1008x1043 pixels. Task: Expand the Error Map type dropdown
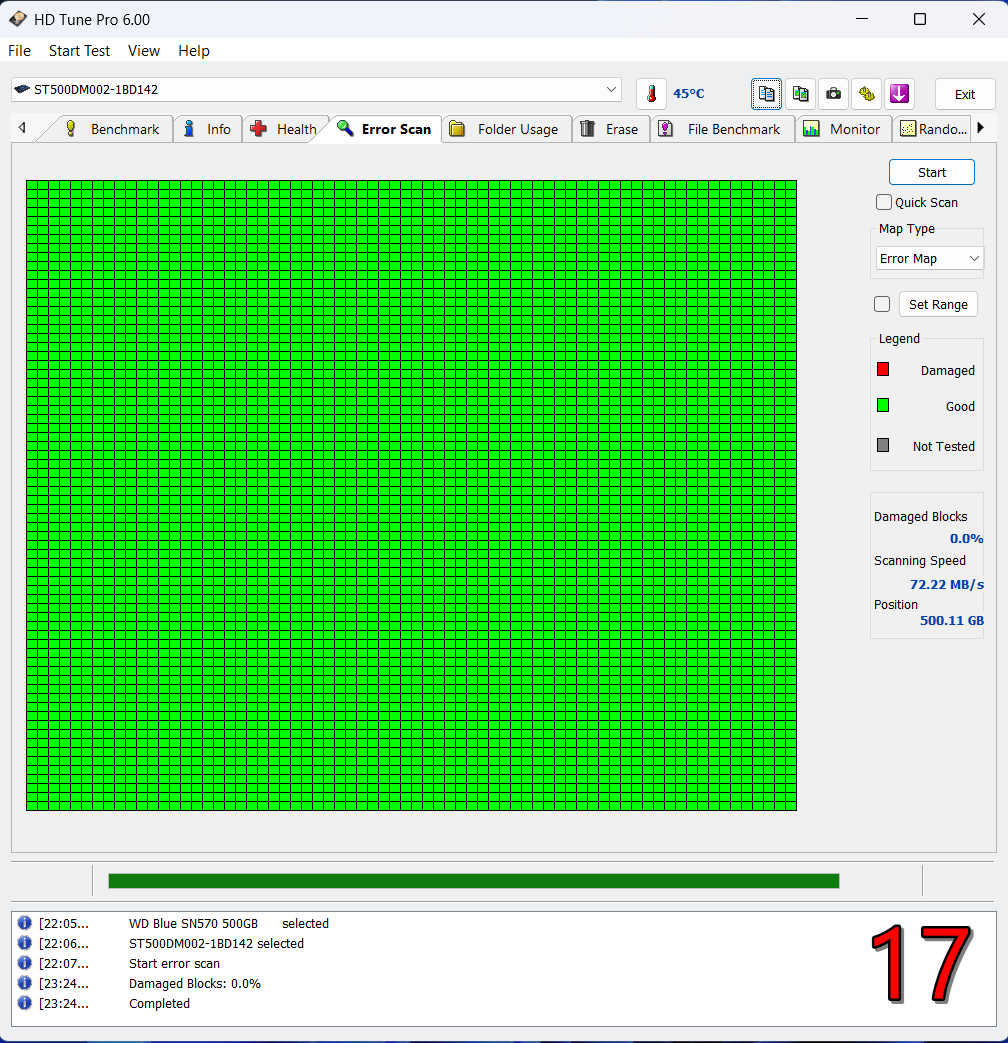(x=930, y=259)
